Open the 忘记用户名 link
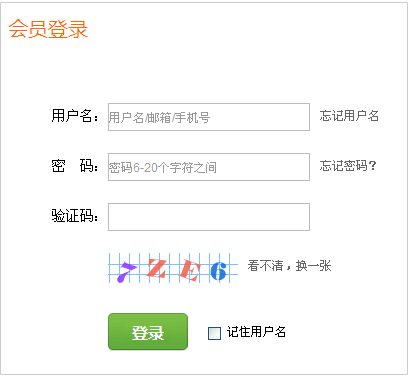 [x=349, y=116]
